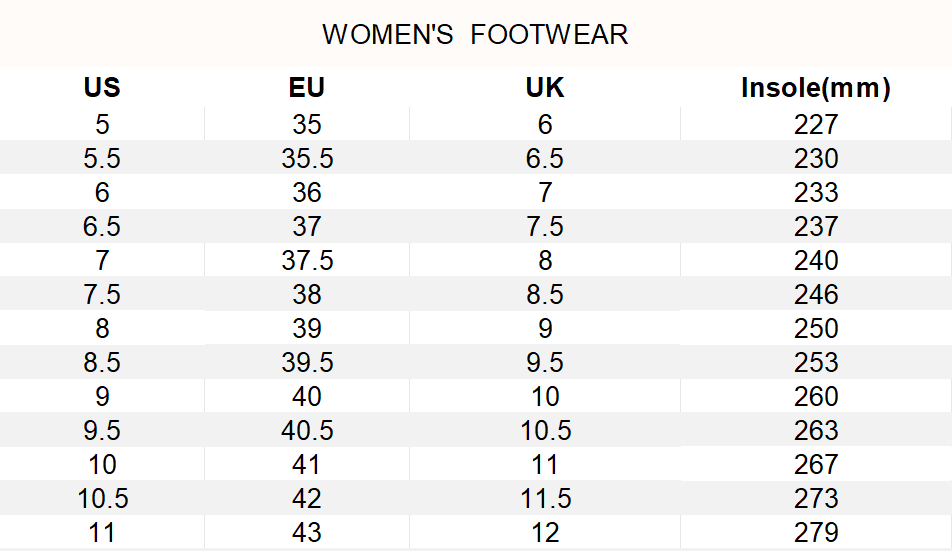Select EU size 39.5 cell
The image size is (952, 551).
click(x=307, y=362)
